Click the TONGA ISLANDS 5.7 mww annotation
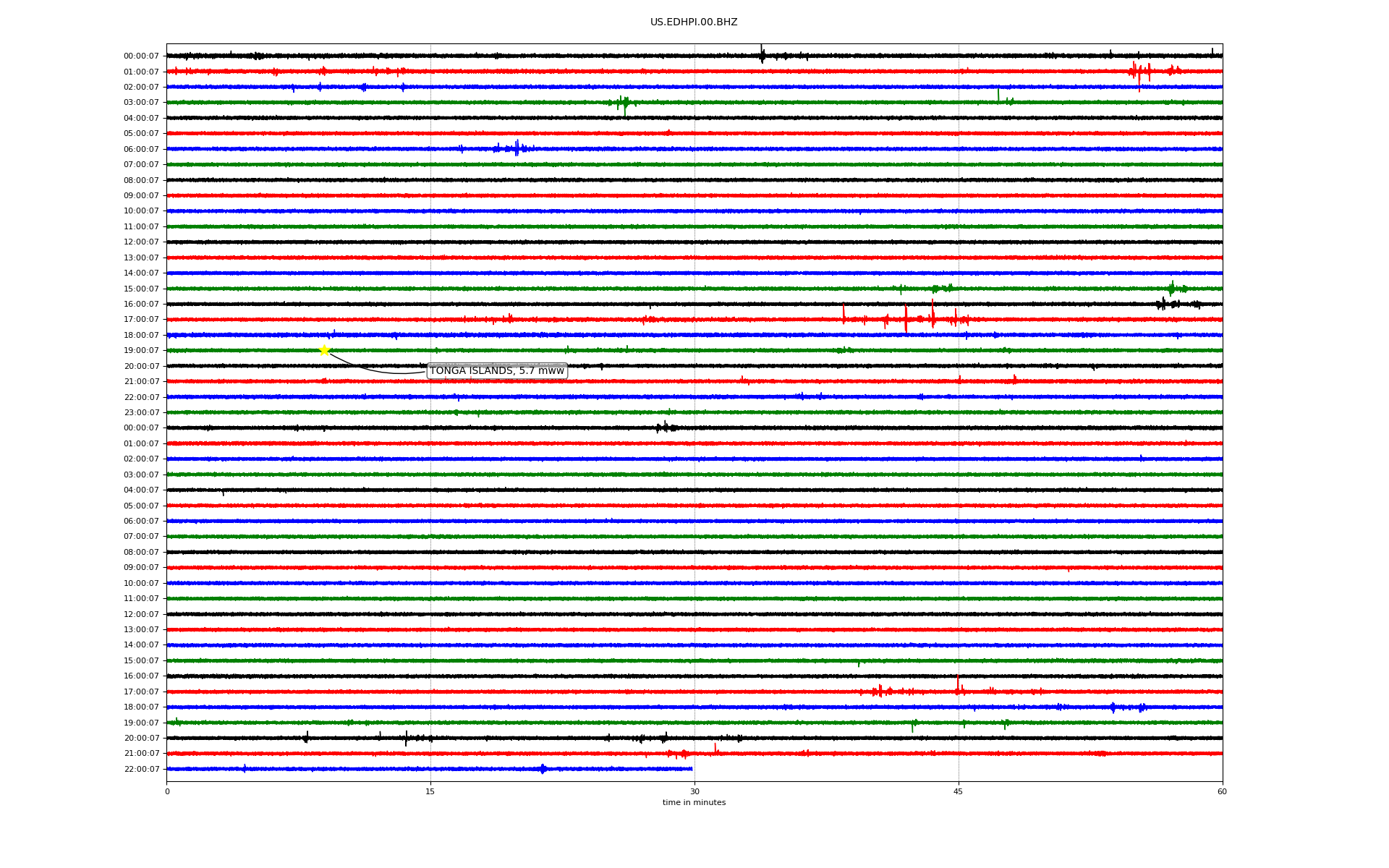1389x868 pixels. (x=496, y=371)
